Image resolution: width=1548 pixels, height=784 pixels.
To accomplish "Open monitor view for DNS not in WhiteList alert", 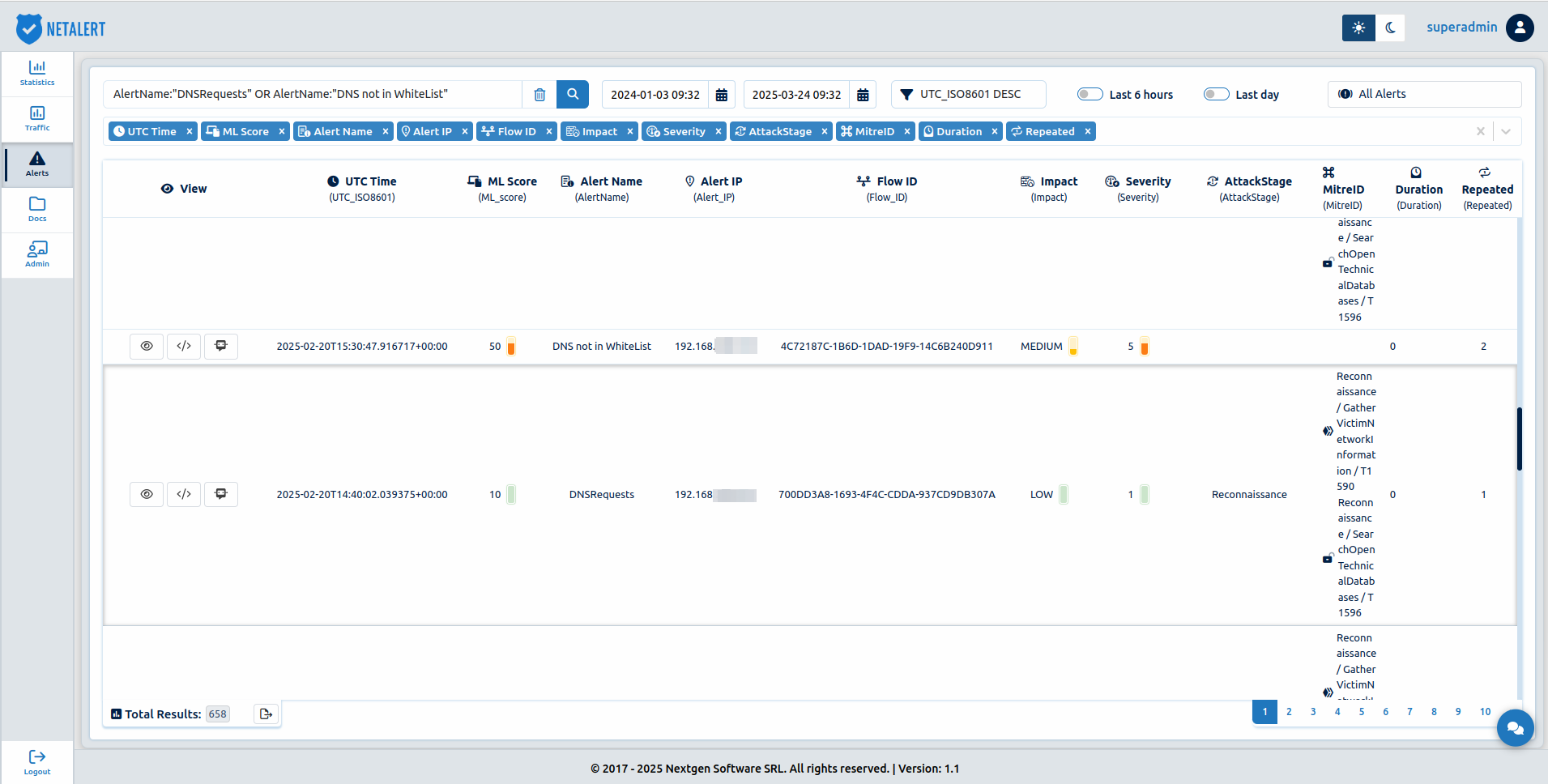I will point(221,346).
